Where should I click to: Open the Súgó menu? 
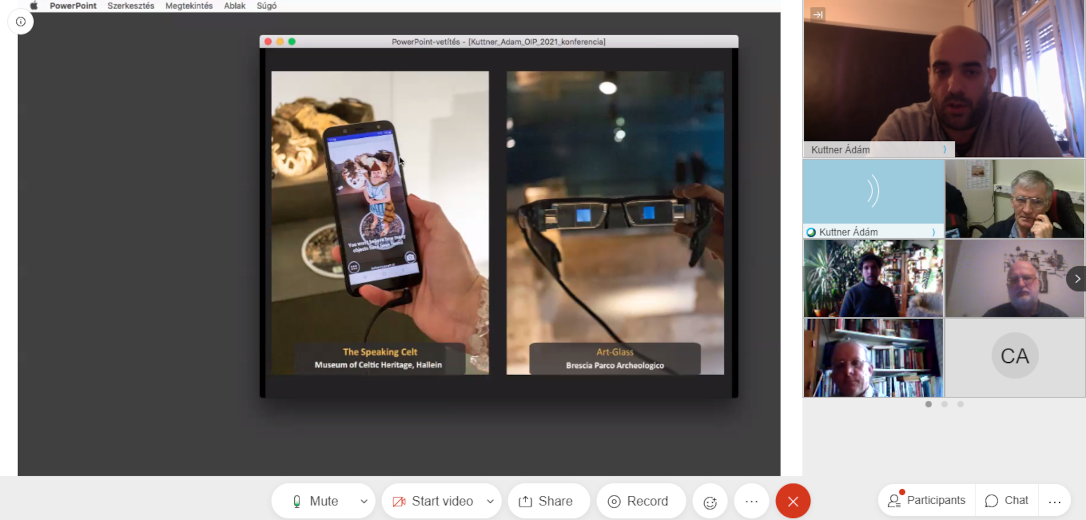267,6
